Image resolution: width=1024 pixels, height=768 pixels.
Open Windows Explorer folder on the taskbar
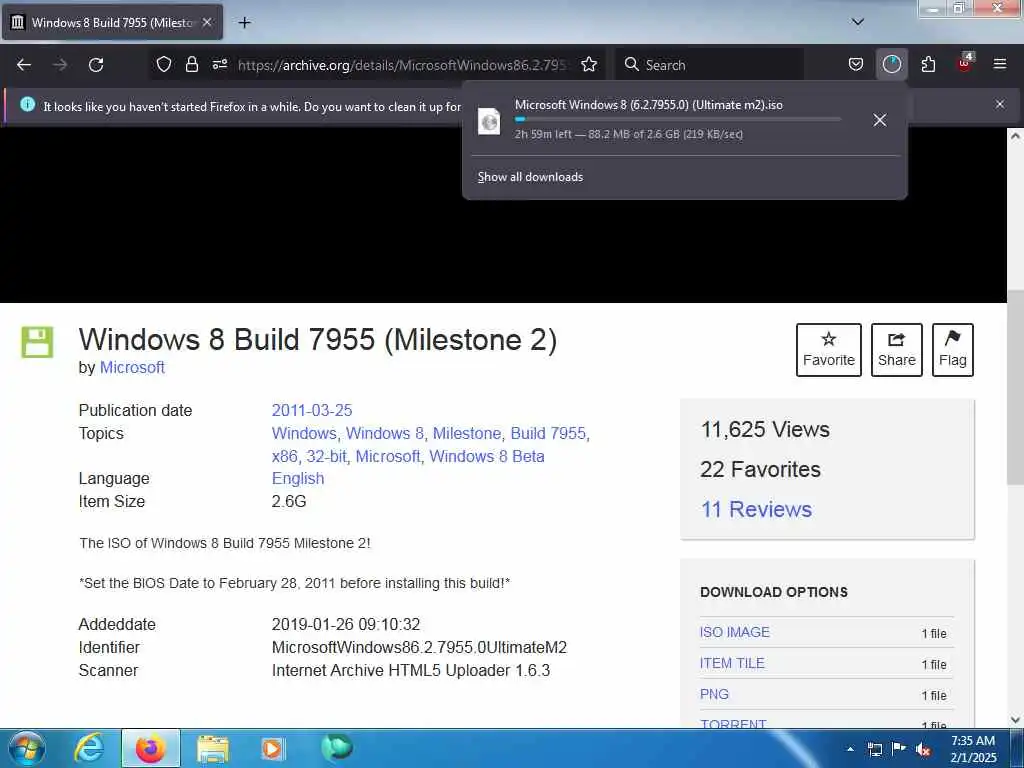[213, 749]
